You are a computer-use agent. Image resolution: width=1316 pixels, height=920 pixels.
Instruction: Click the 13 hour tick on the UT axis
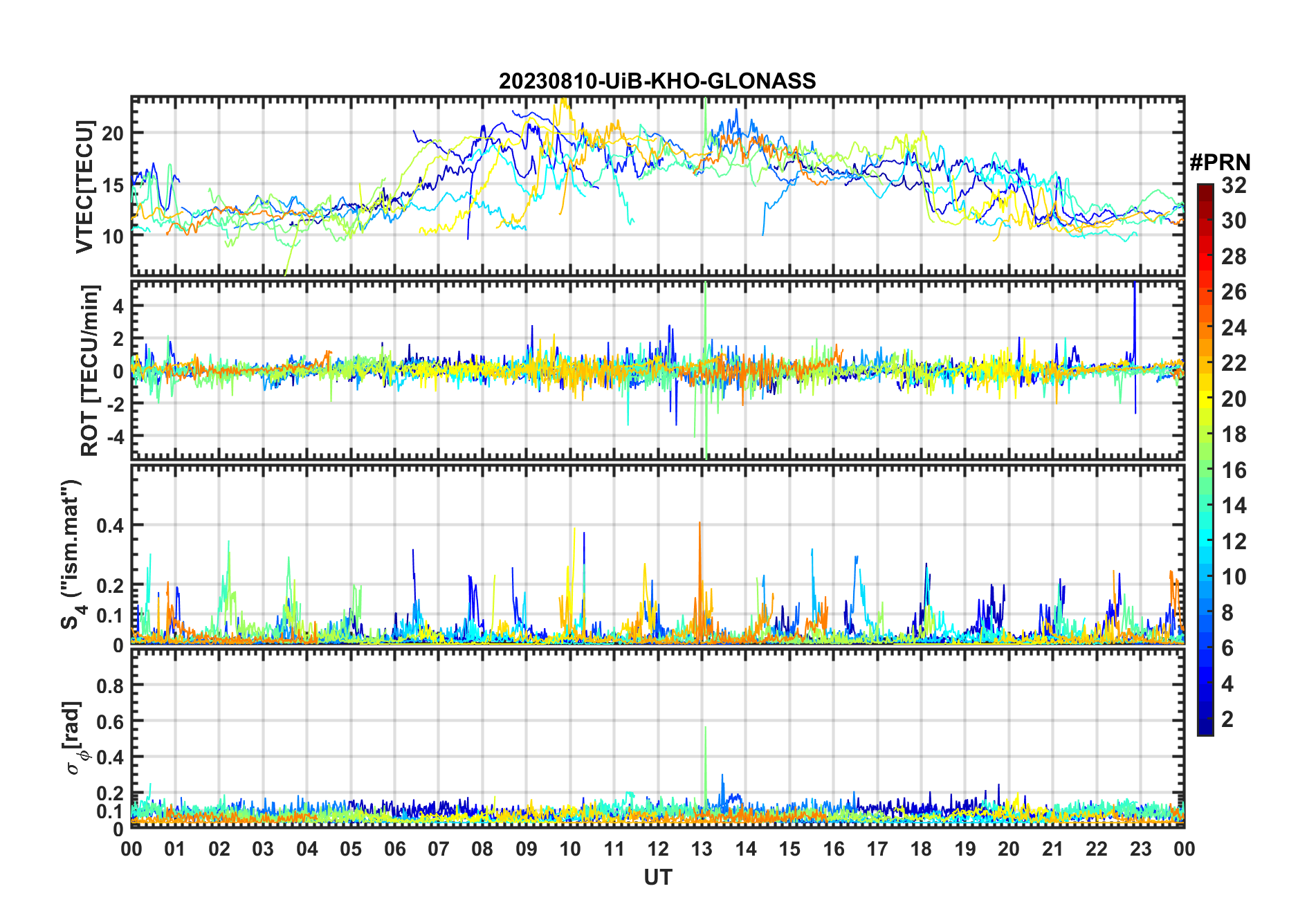(x=702, y=849)
